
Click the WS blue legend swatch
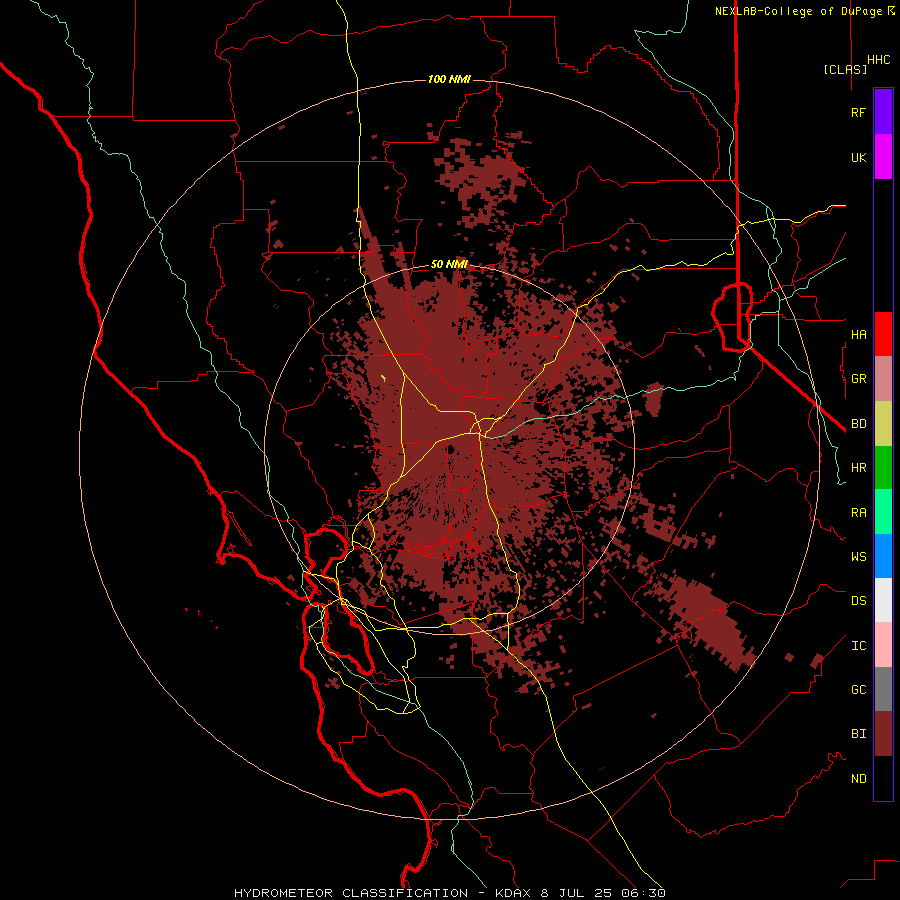click(x=883, y=556)
